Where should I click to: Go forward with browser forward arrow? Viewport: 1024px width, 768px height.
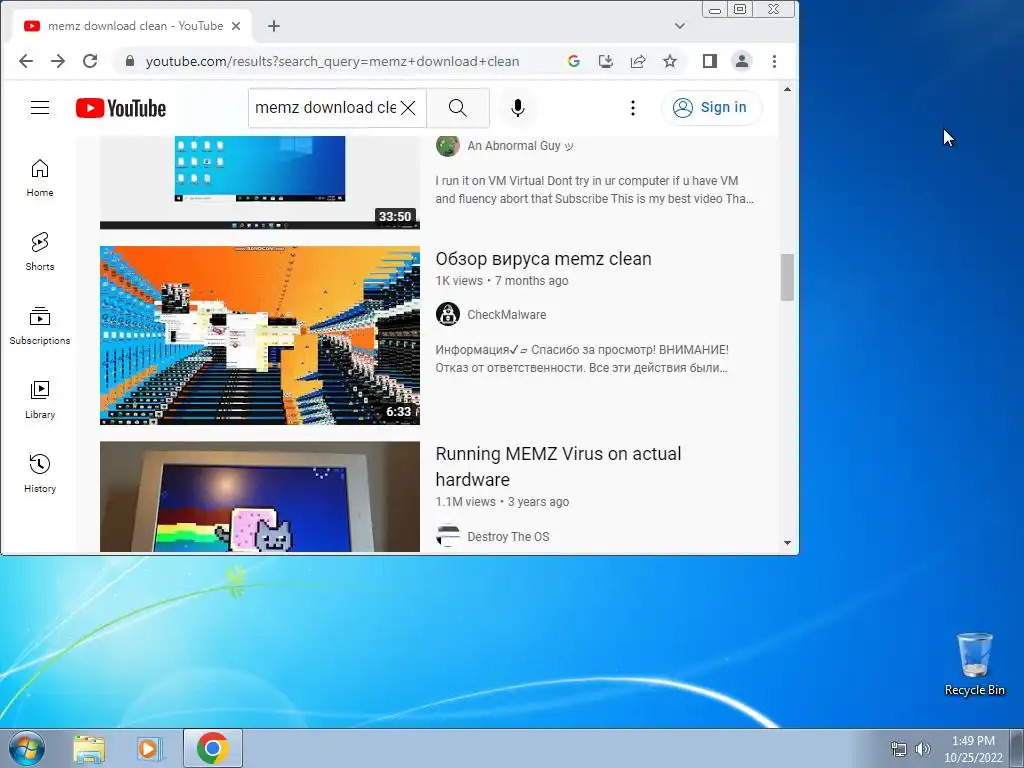coord(58,61)
